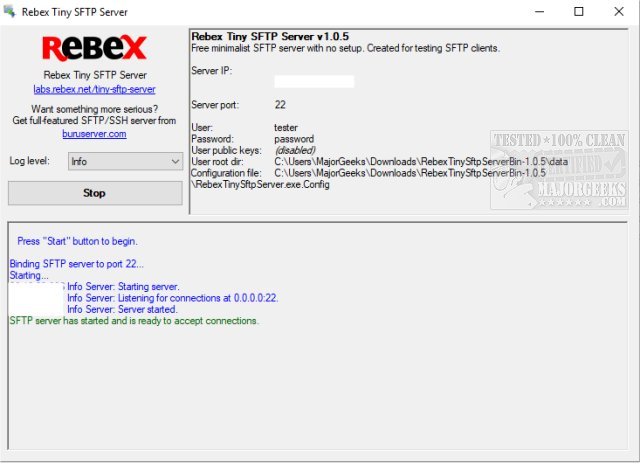Click the Configuration file path
The height and width of the screenshot is (464, 640).
click(x=369, y=179)
